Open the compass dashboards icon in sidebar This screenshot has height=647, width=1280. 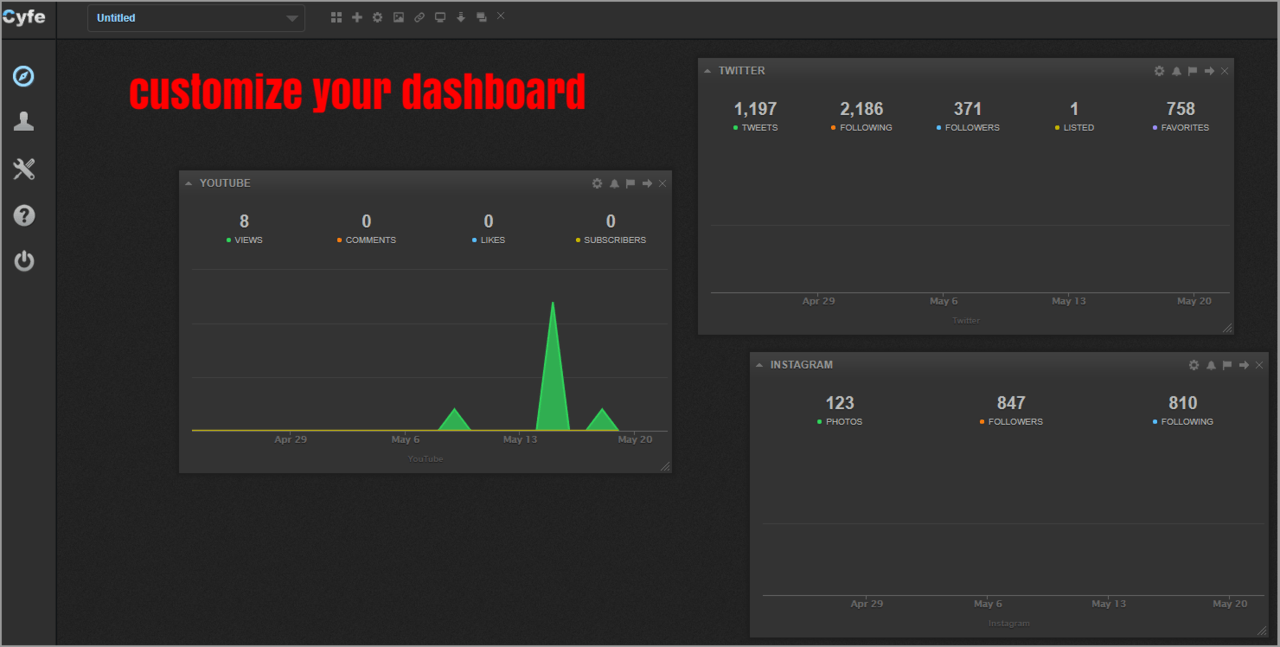pyautogui.click(x=24, y=76)
